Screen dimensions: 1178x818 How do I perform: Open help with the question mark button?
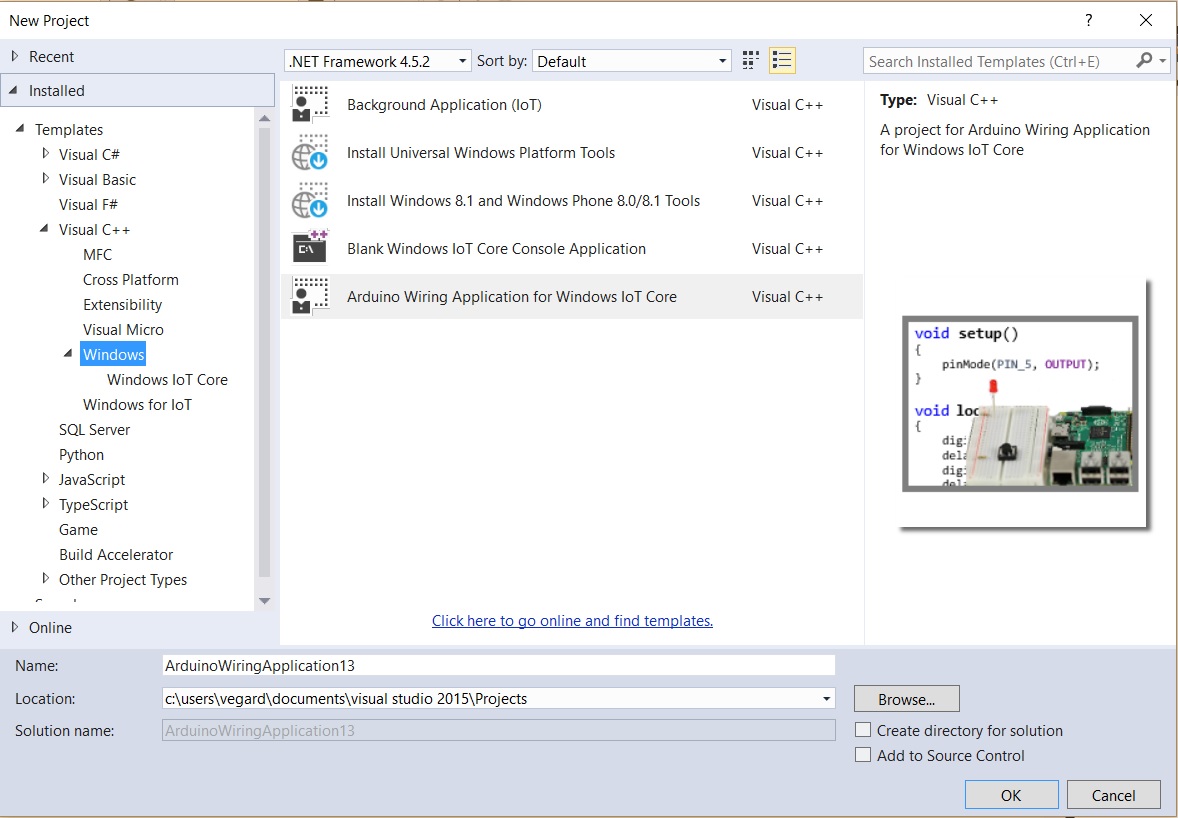pyautogui.click(x=1089, y=20)
